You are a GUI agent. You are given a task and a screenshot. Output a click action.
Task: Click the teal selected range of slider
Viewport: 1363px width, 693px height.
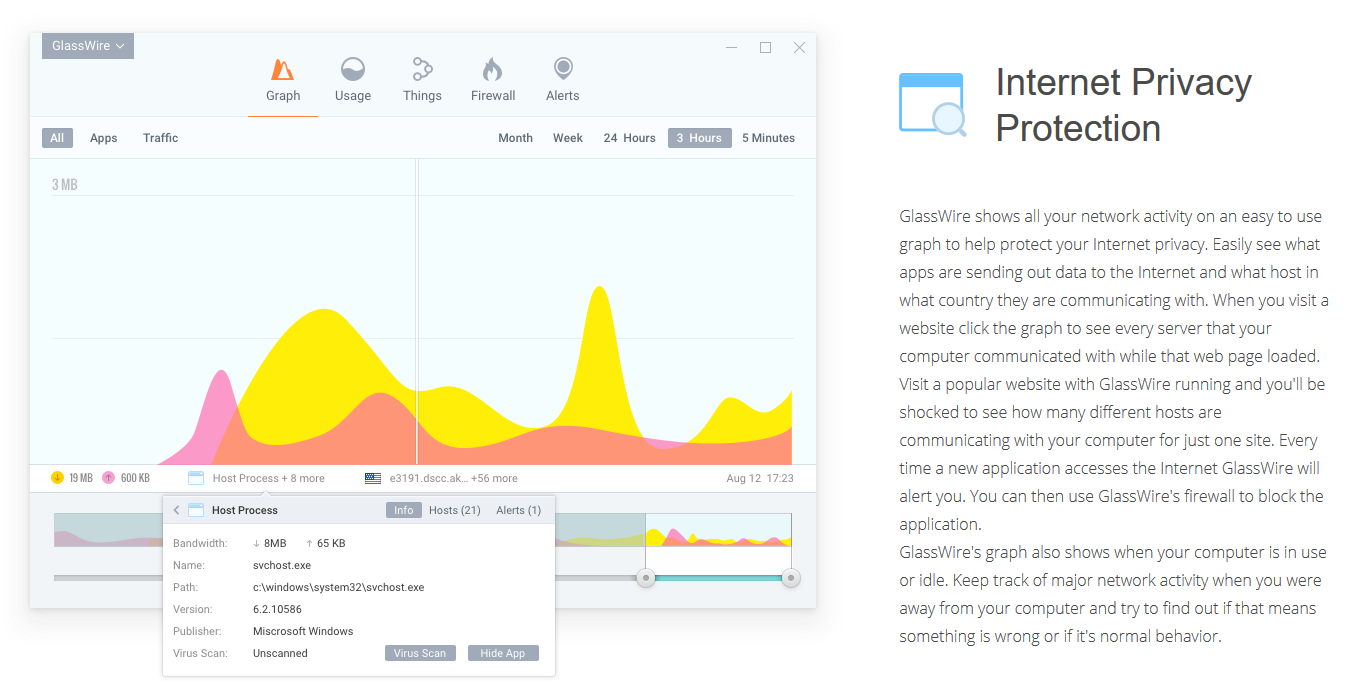coord(718,578)
